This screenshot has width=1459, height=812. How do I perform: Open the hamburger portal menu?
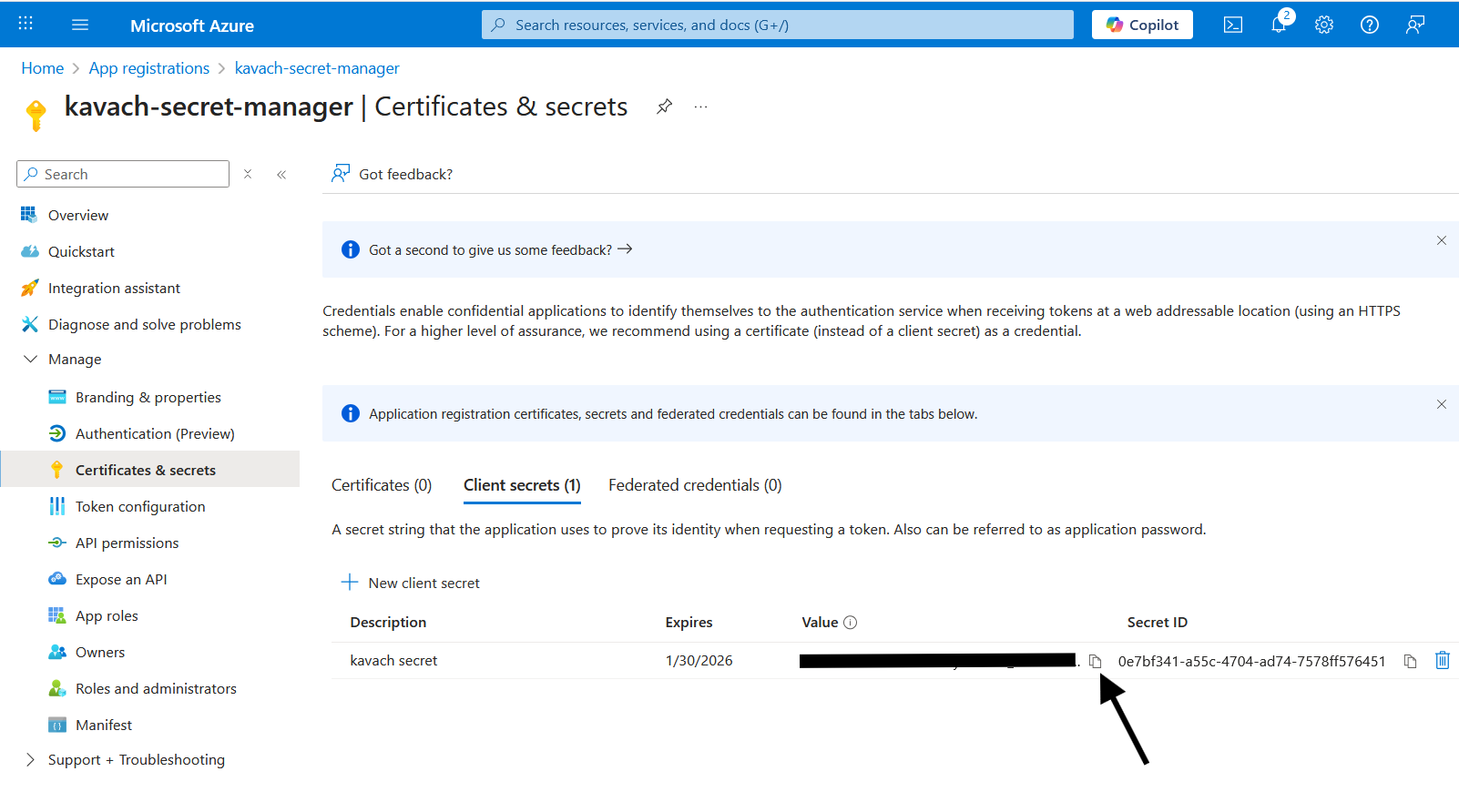pos(80,25)
